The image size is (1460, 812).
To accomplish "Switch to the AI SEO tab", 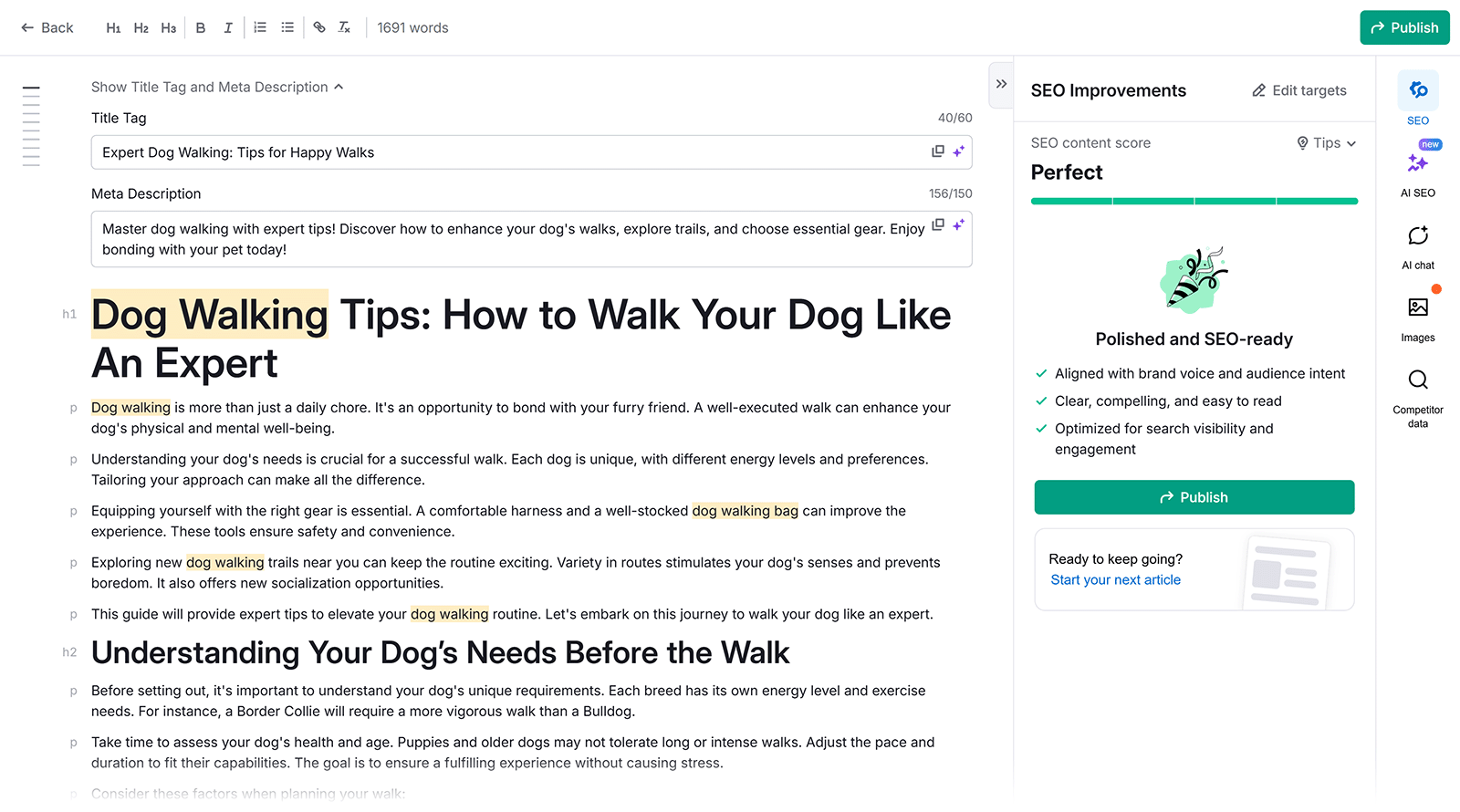I will coord(1417,171).
